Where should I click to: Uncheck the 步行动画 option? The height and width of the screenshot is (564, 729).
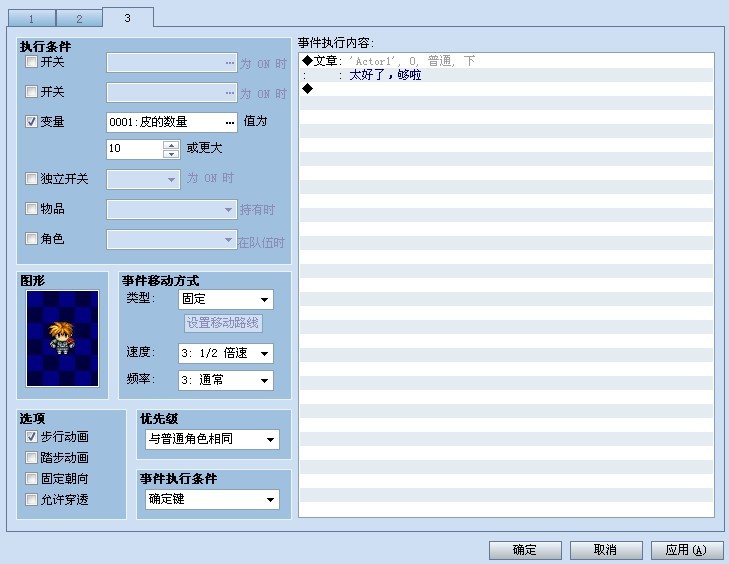[x=31, y=437]
